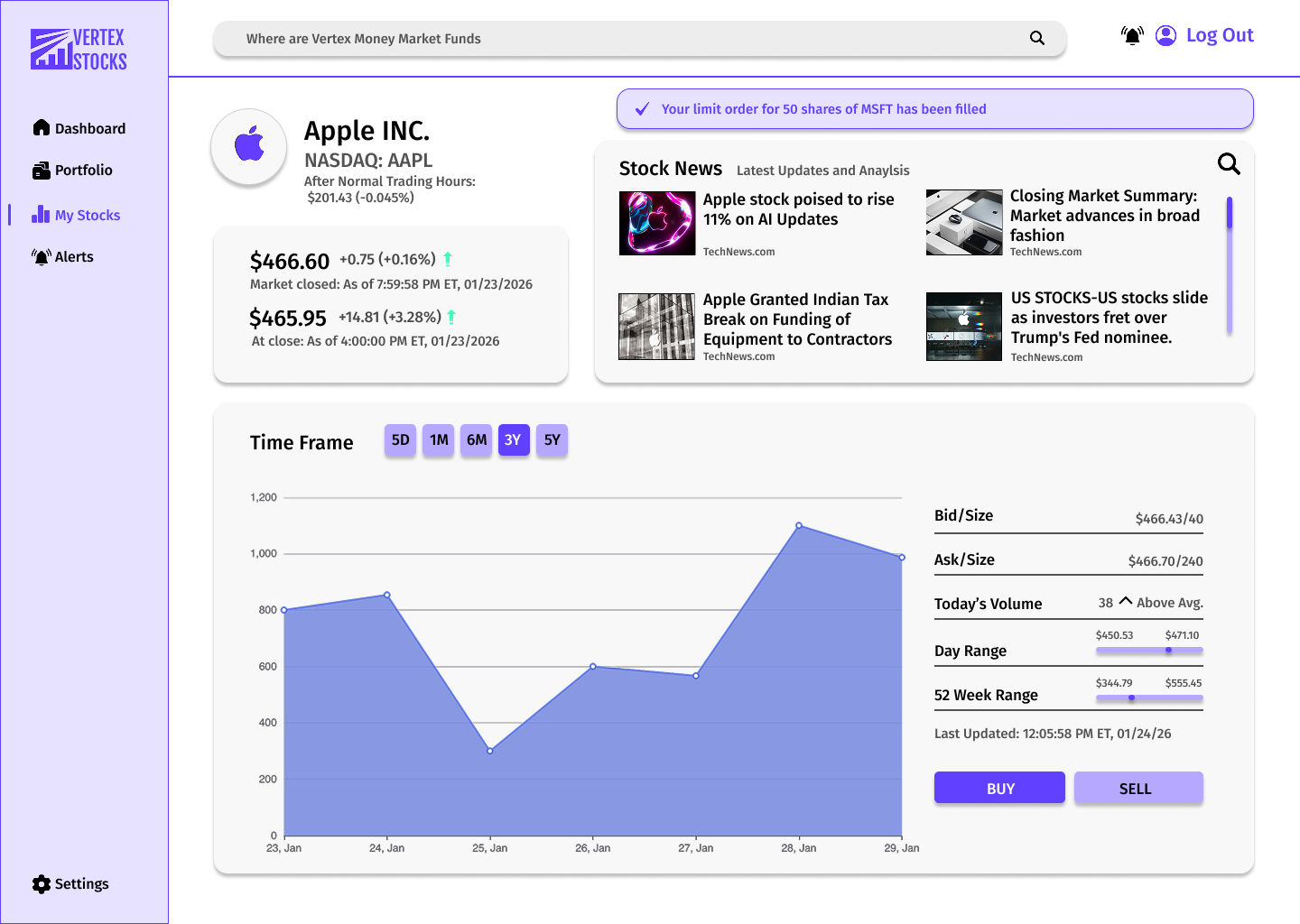The width and height of the screenshot is (1300, 924).
Task: Select the 3Y time frame
Action: click(x=514, y=440)
